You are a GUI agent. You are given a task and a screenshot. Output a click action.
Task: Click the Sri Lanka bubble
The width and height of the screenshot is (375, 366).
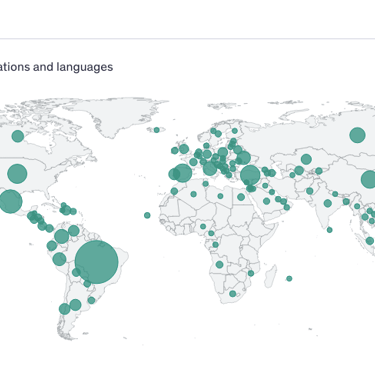point(330,230)
